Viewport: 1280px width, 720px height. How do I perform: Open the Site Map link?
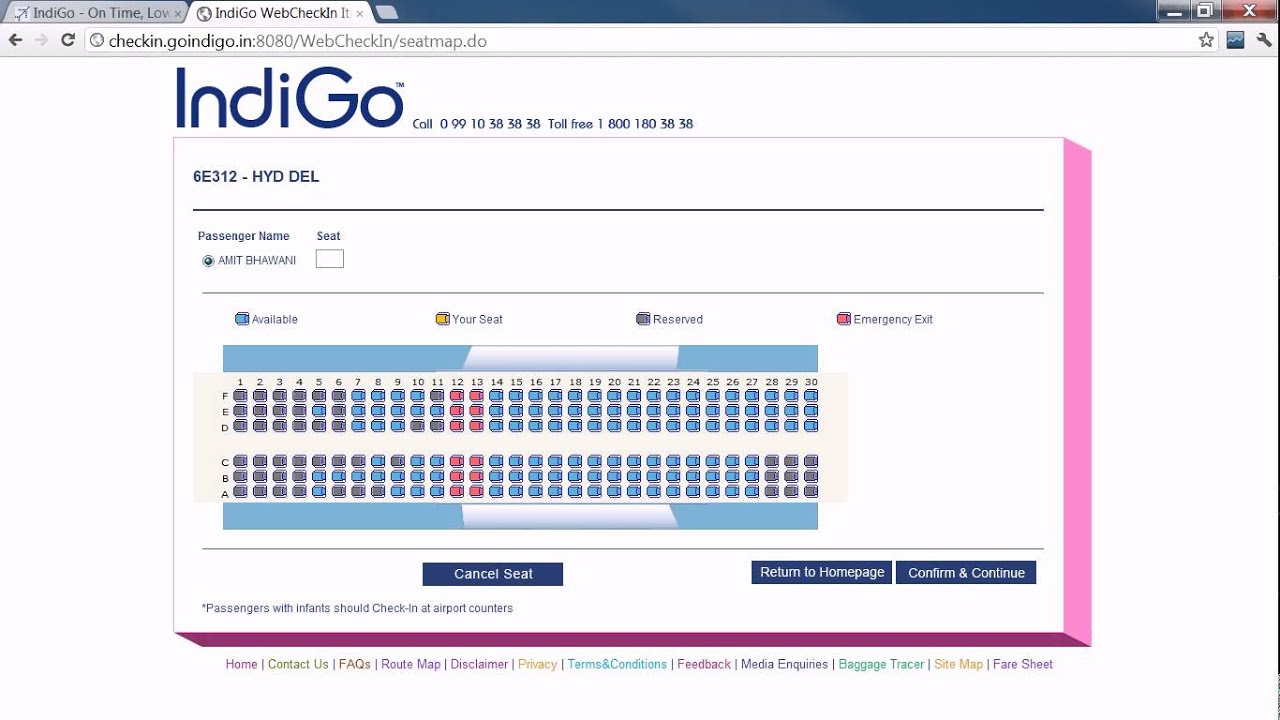(958, 664)
